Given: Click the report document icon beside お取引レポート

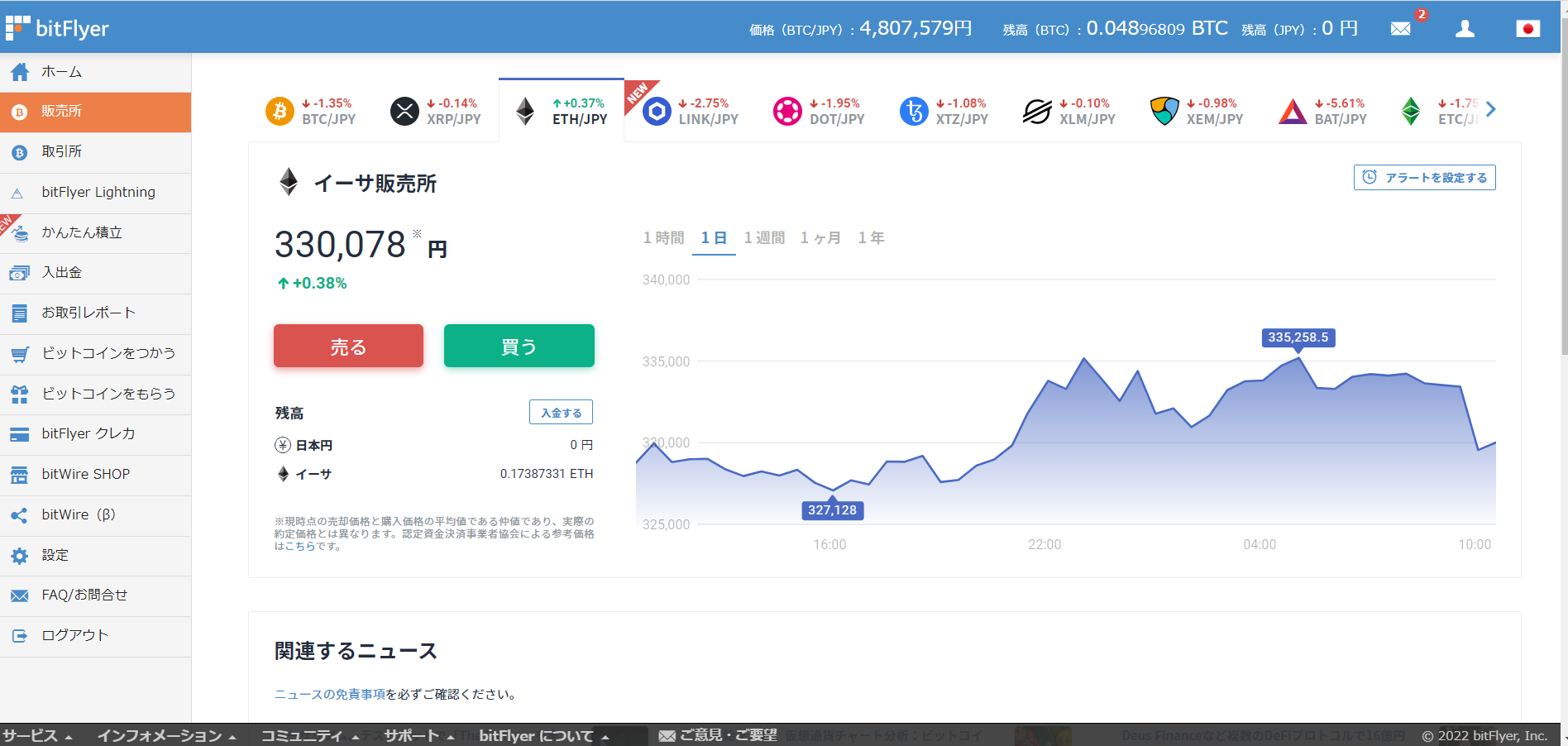Looking at the screenshot, I should click(x=20, y=313).
